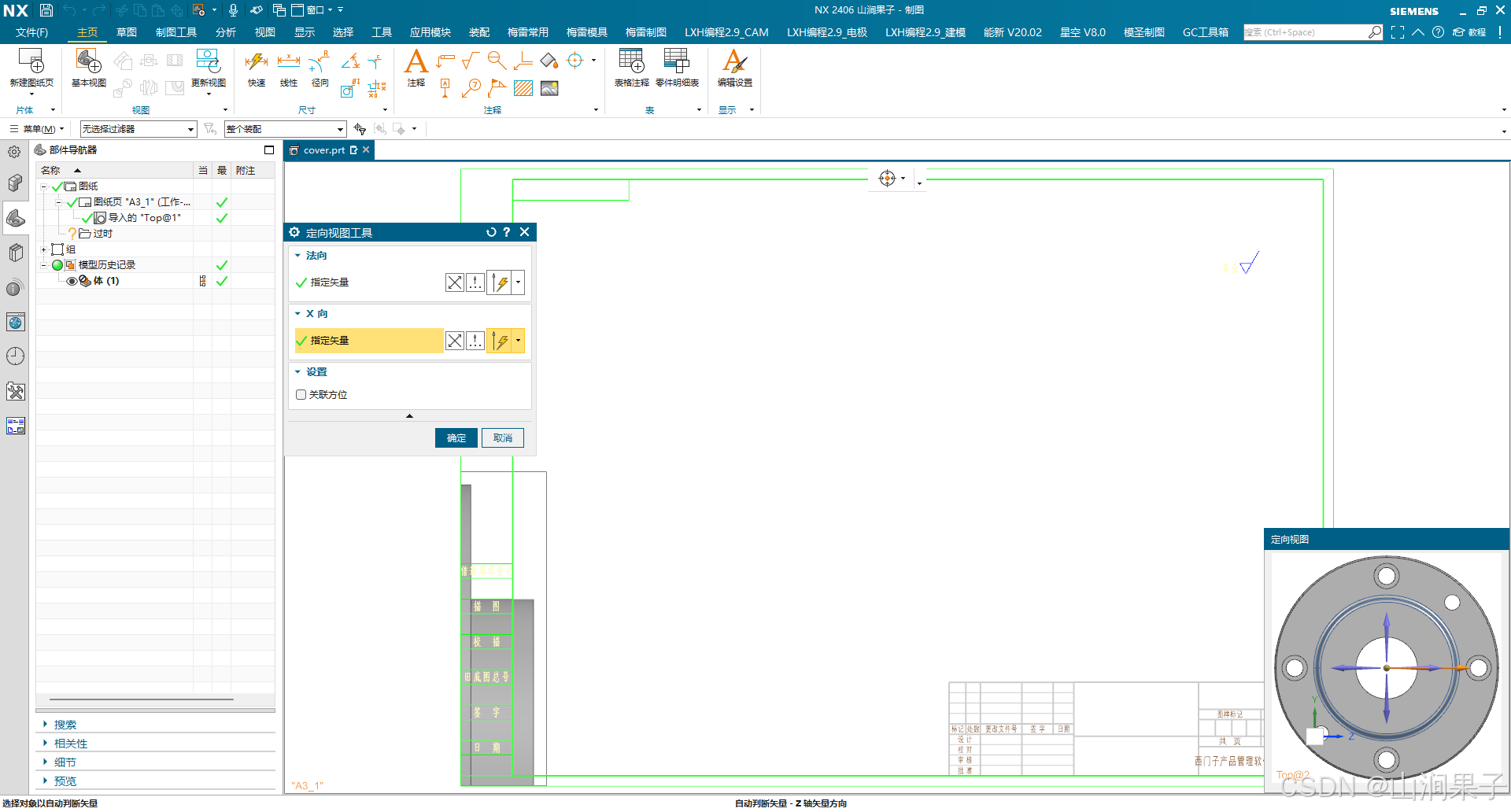1511x812 pixels.
Task: Select the 导入的 "Top@1" tree item
Action: pyautogui.click(x=144, y=218)
